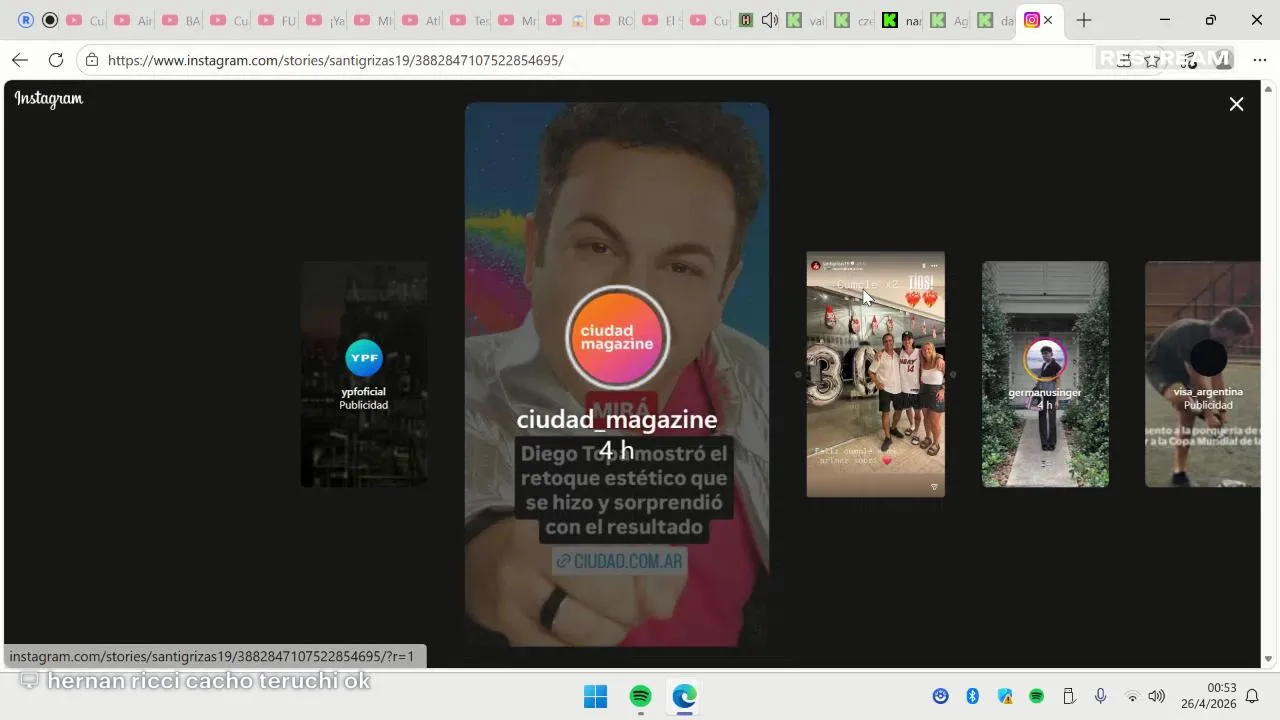Open the ciudad_magazine story preview

(617, 374)
